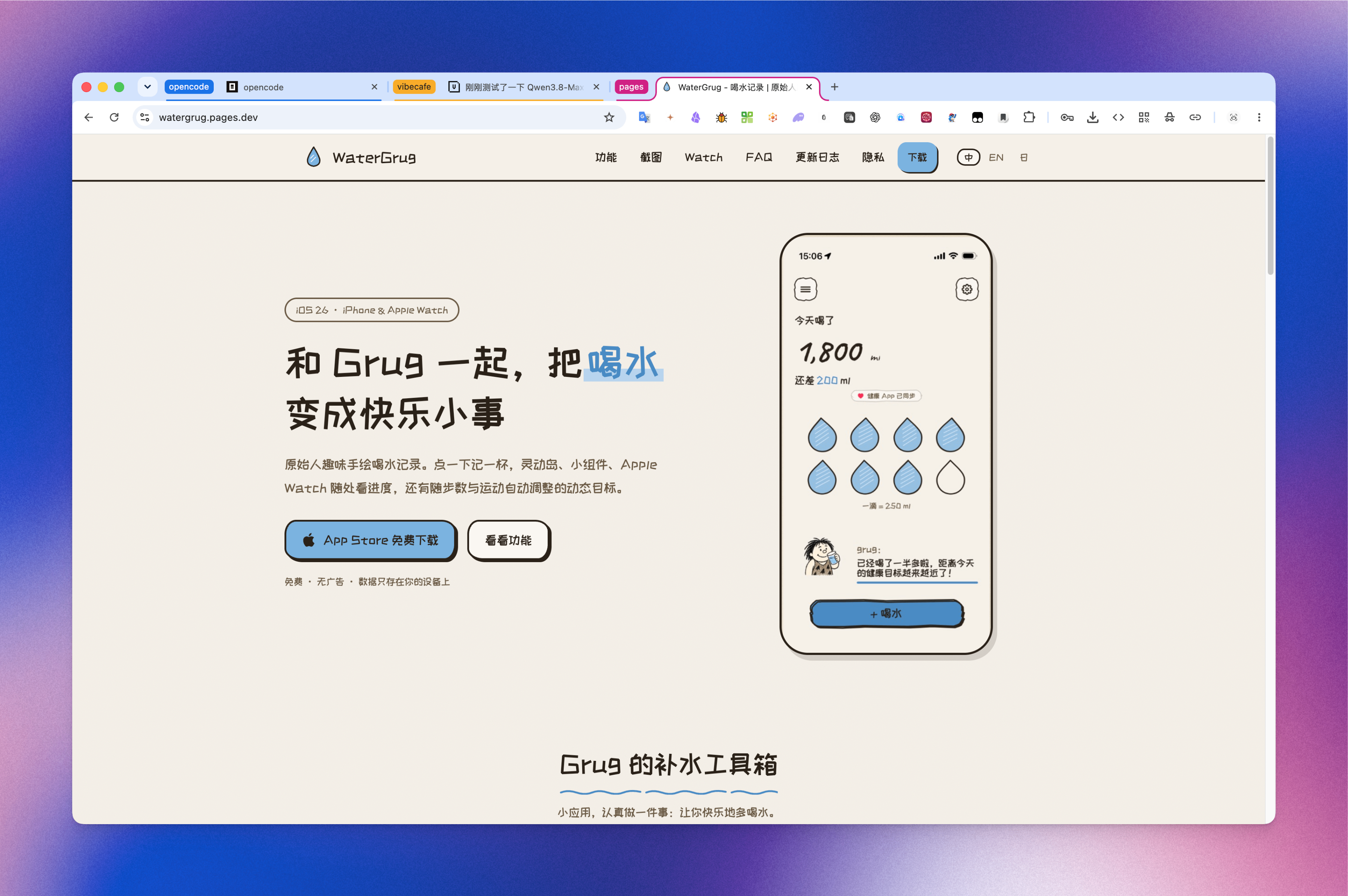Image resolution: width=1348 pixels, height=896 pixels.
Task: Click App Store 免费下载 button
Action: [x=371, y=540]
